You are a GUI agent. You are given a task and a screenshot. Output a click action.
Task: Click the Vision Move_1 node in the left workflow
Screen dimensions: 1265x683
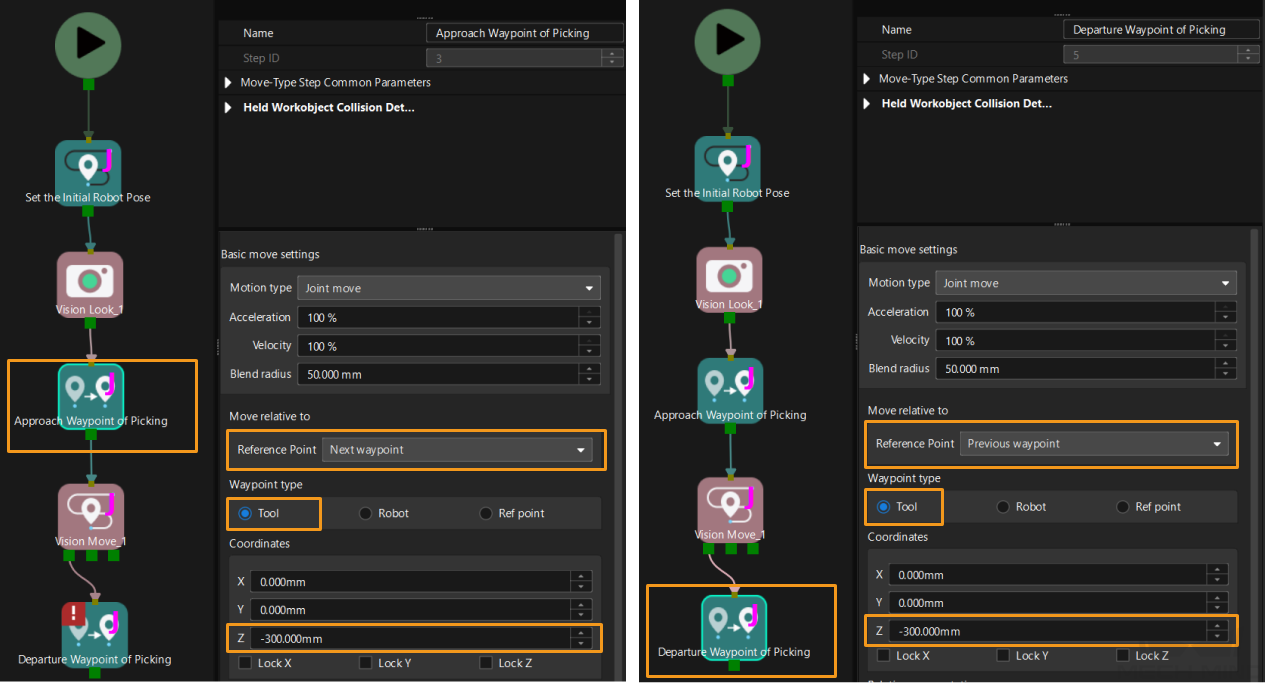click(x=91, y=510)
